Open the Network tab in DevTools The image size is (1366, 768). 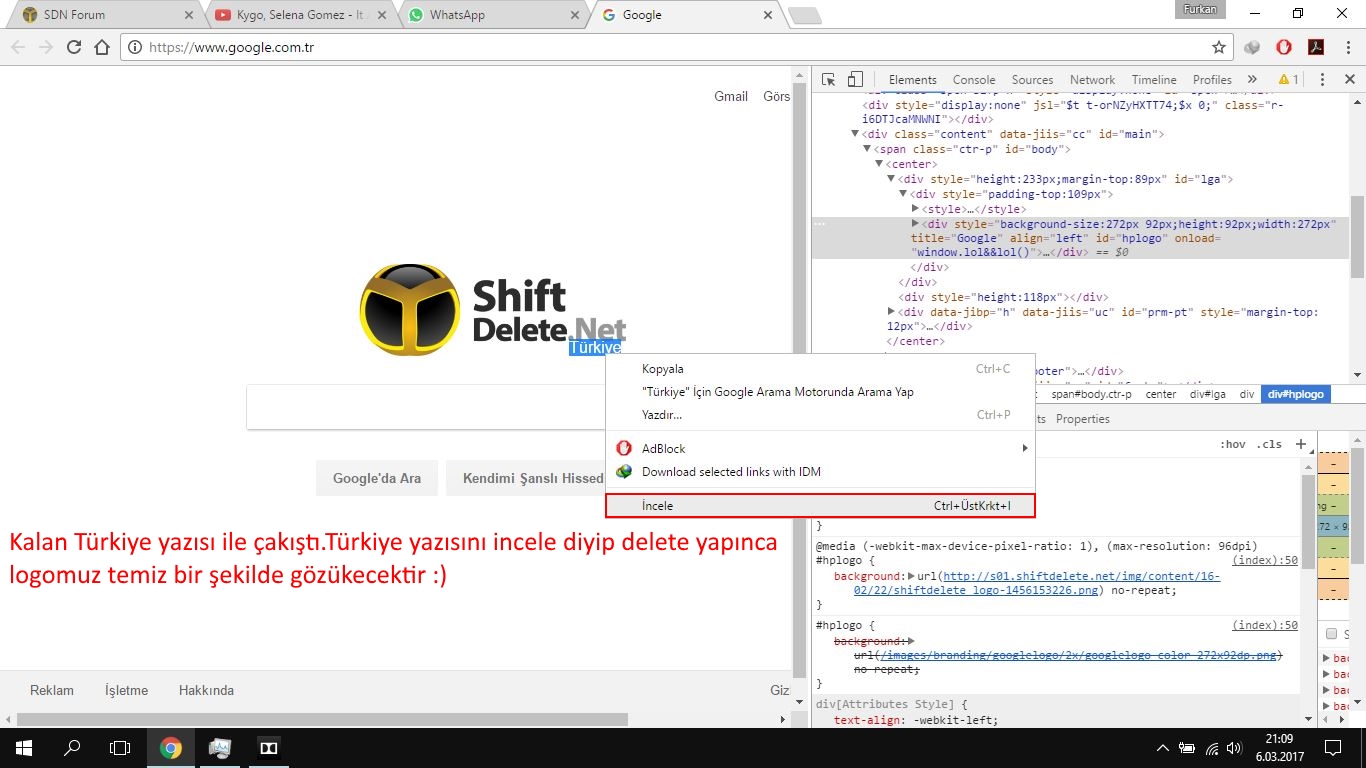1092,80
